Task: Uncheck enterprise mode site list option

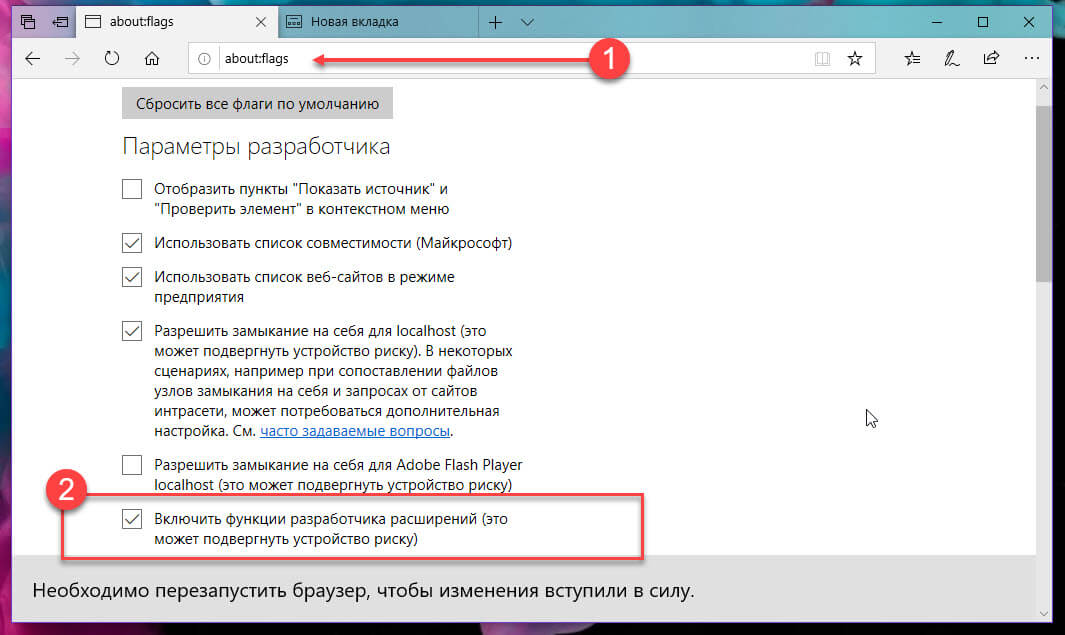Action: (131, 277)
